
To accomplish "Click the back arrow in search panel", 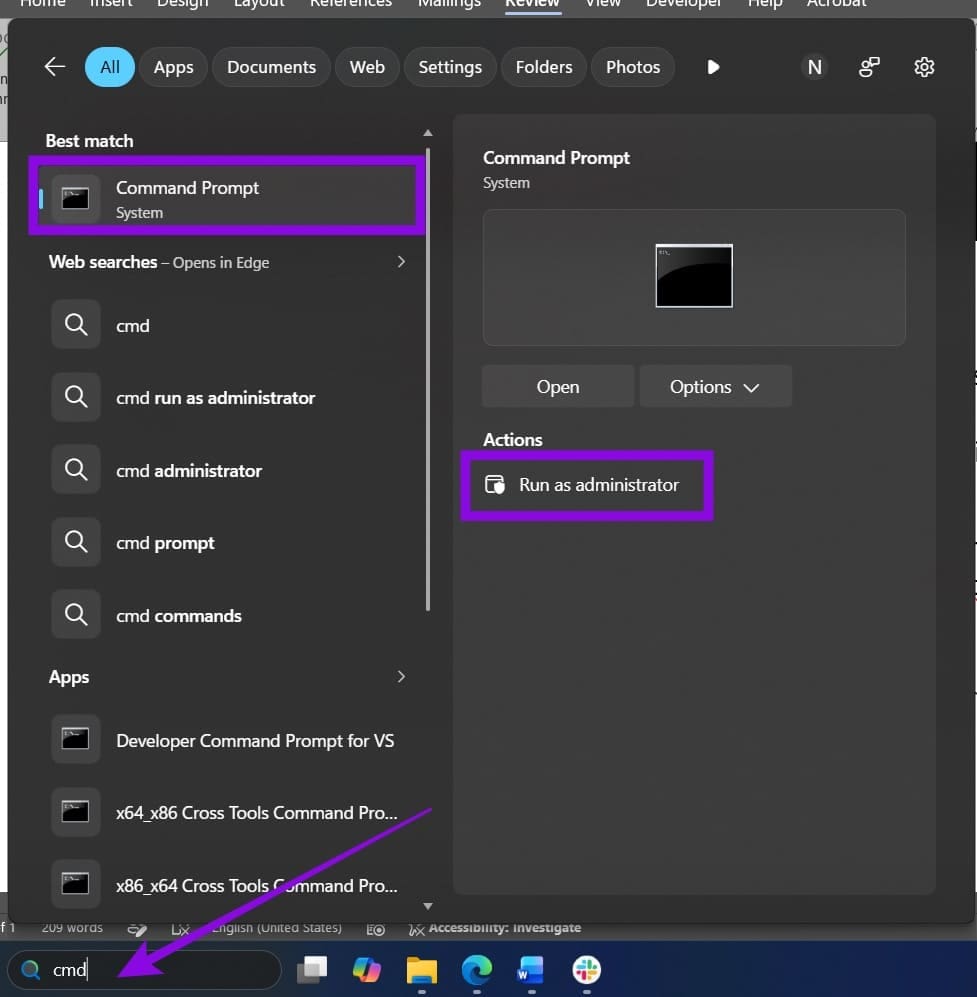I will point(55,67).
